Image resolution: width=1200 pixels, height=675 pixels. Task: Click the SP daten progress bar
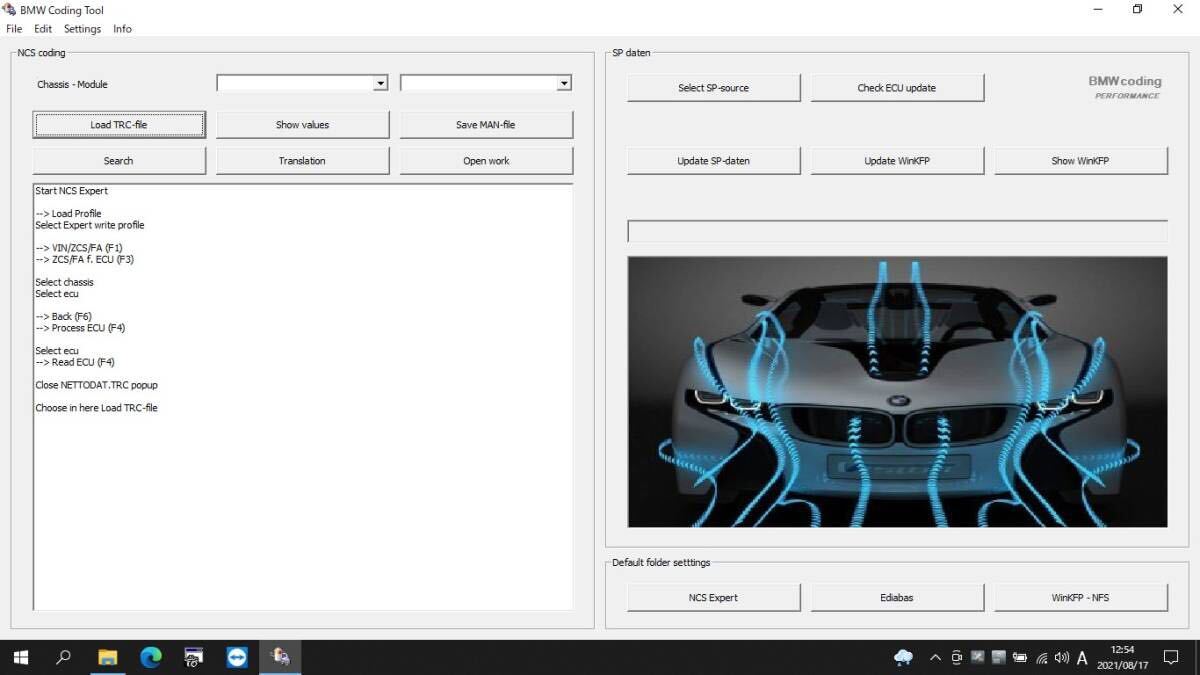pos(897,231)
